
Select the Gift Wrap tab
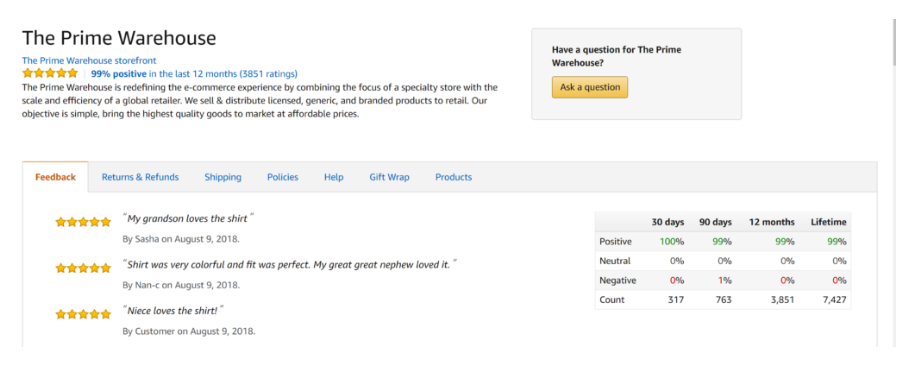click(390, 177)
